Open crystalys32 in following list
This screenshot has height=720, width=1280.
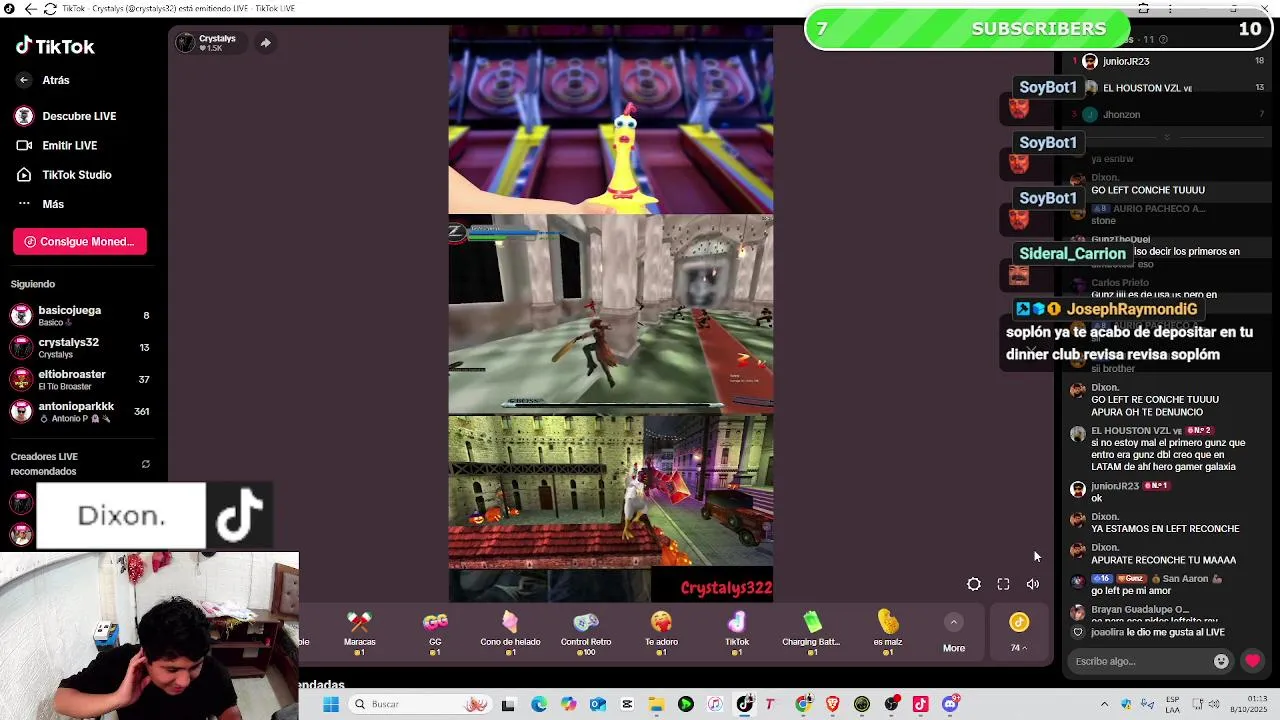80,347
